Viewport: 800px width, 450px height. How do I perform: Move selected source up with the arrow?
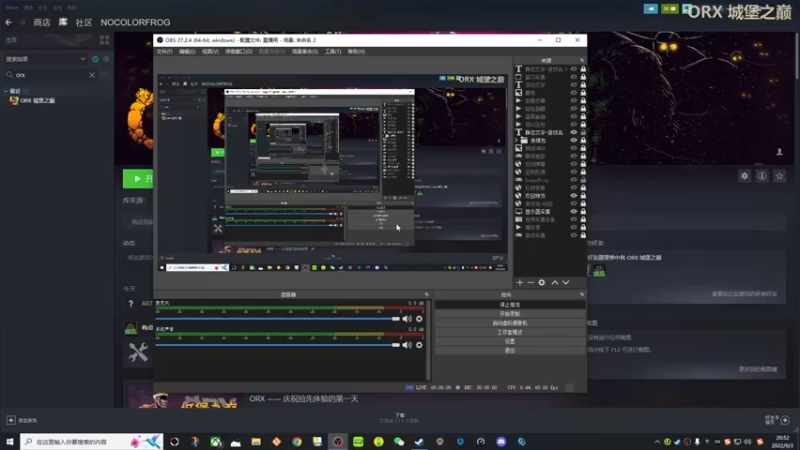[555, 282]
